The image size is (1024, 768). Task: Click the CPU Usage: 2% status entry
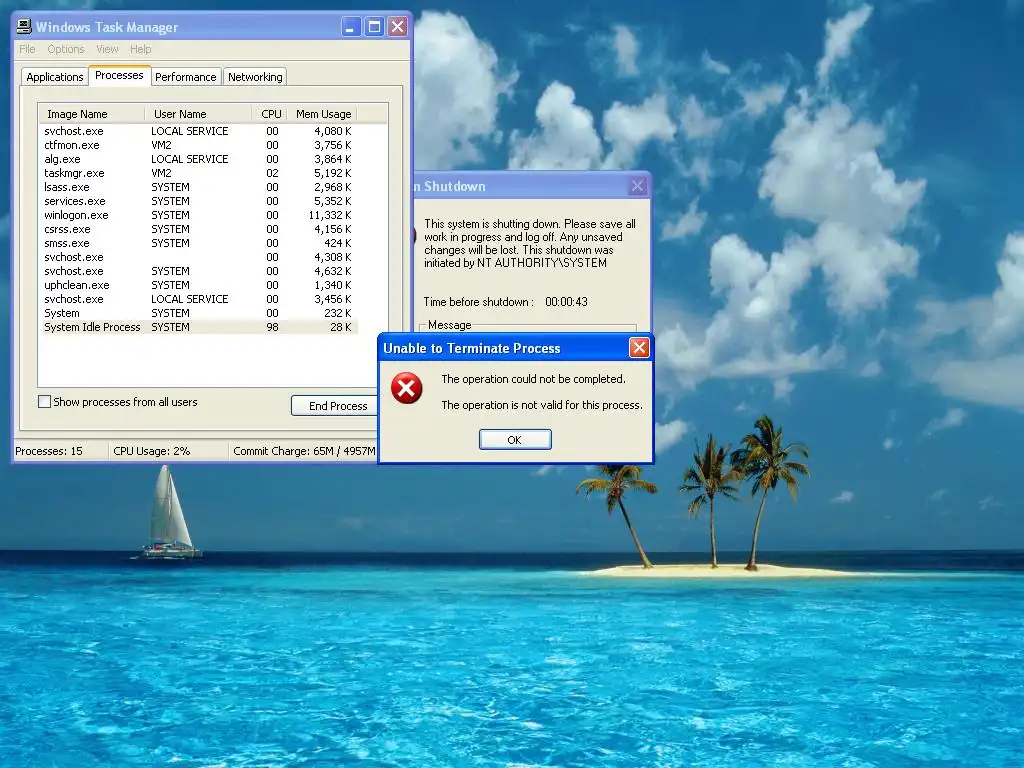click(168, 451)
